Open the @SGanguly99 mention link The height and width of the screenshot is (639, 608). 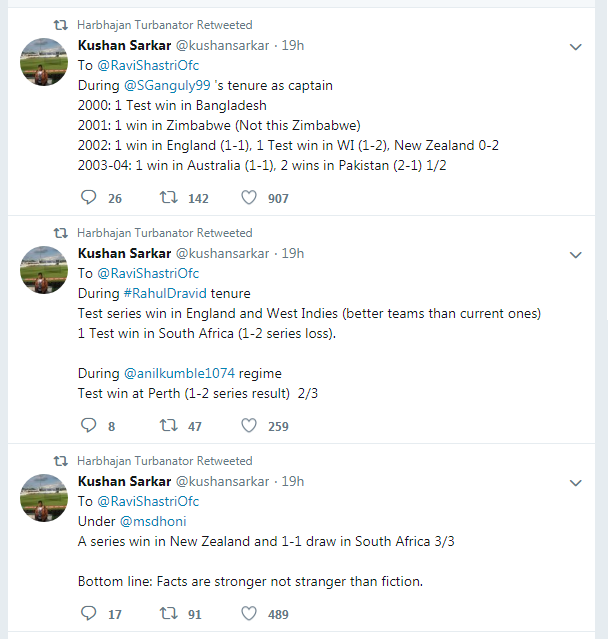coord(167,85)
